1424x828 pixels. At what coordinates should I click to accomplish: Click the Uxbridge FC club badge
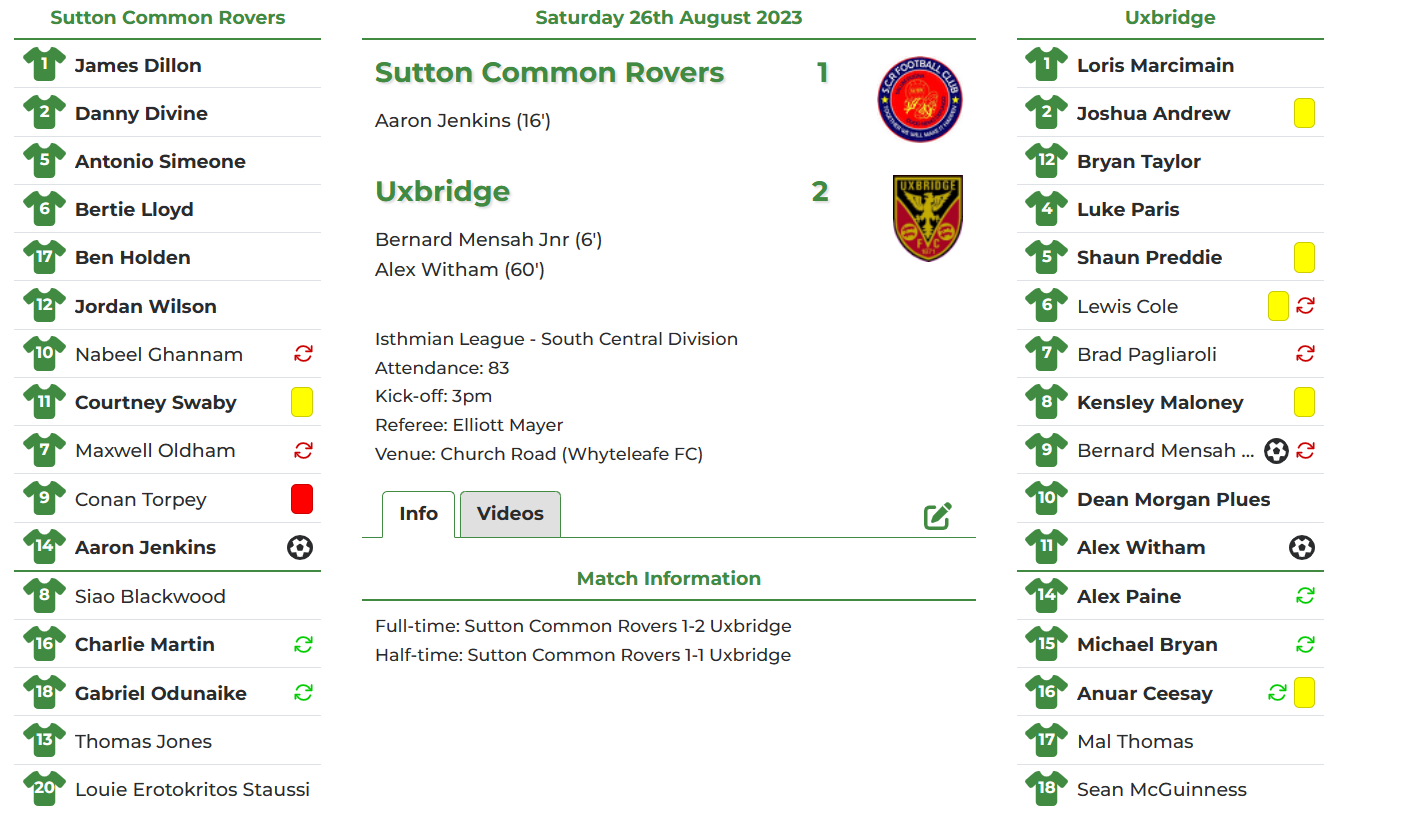click(x=927, y=218)
